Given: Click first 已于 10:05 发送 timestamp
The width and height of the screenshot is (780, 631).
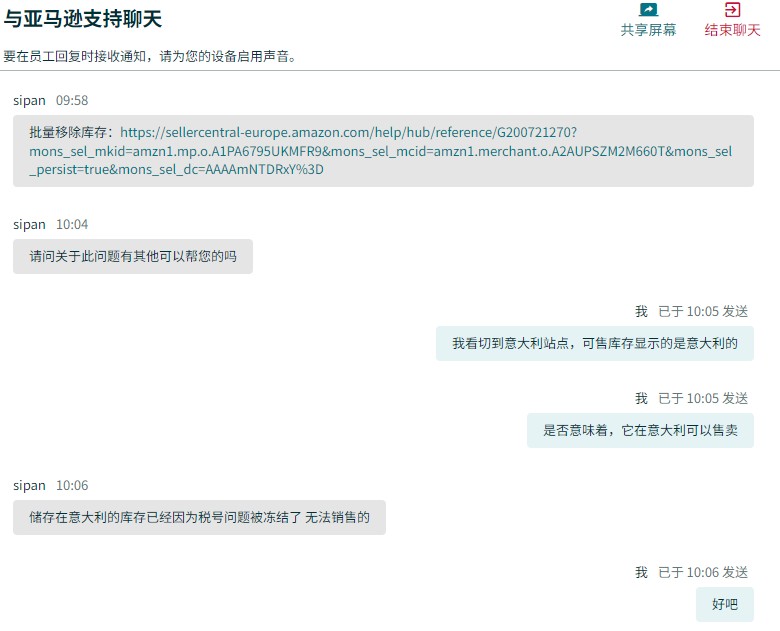Looking at the screenshot, I should pyautogui.click(x=703, y=312).
